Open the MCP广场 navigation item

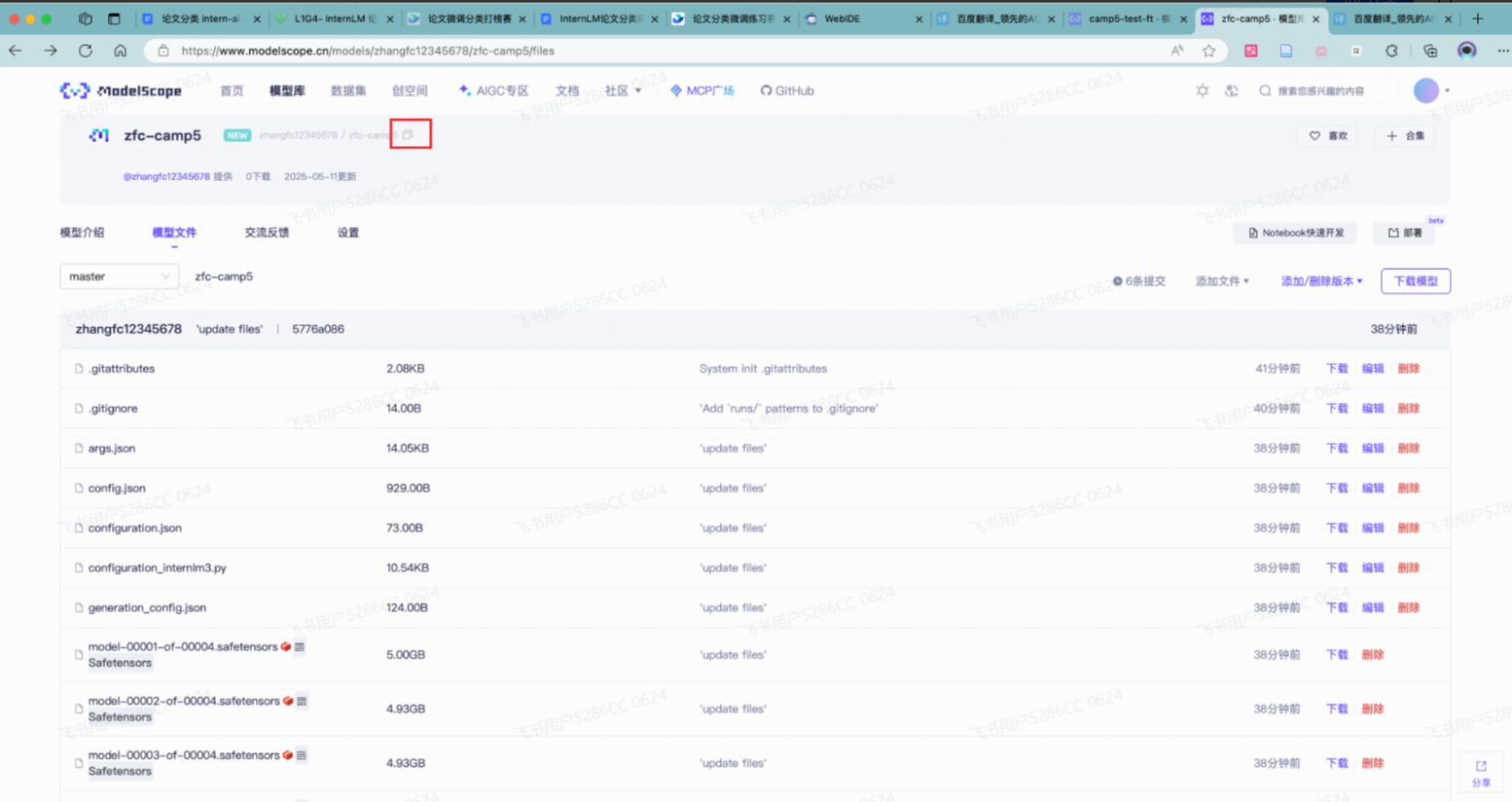click(702, 91)
